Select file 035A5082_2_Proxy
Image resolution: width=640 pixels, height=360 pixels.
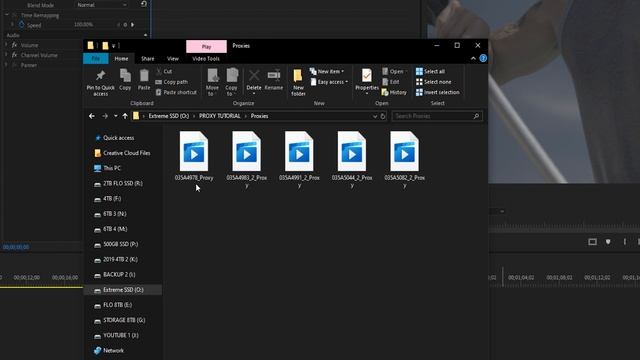[x=404, y=160]
